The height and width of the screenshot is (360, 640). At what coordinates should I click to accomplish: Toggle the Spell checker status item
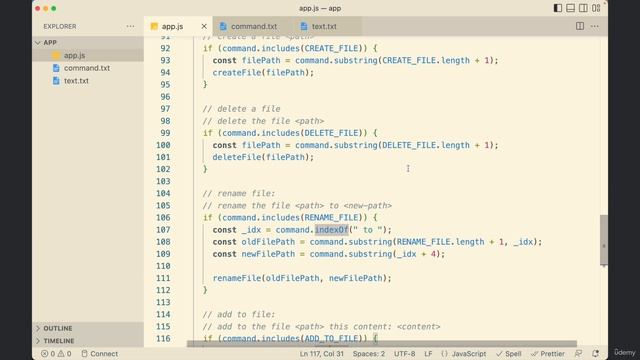pos(509,353)
